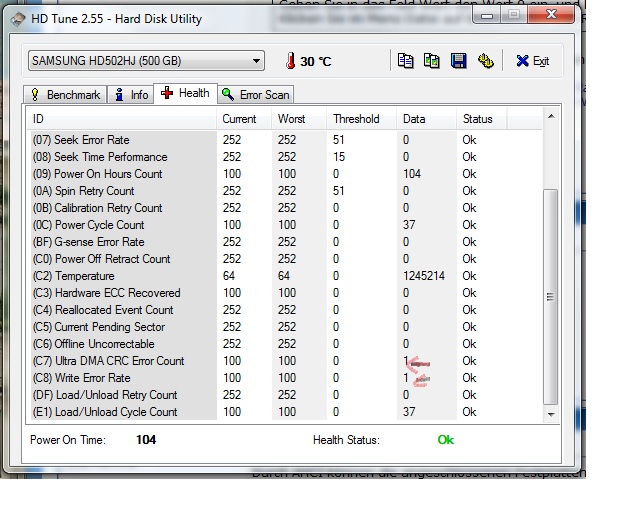Select the (0A) Spin Retry Count row
639x527 pixels.
coord(284,191)
